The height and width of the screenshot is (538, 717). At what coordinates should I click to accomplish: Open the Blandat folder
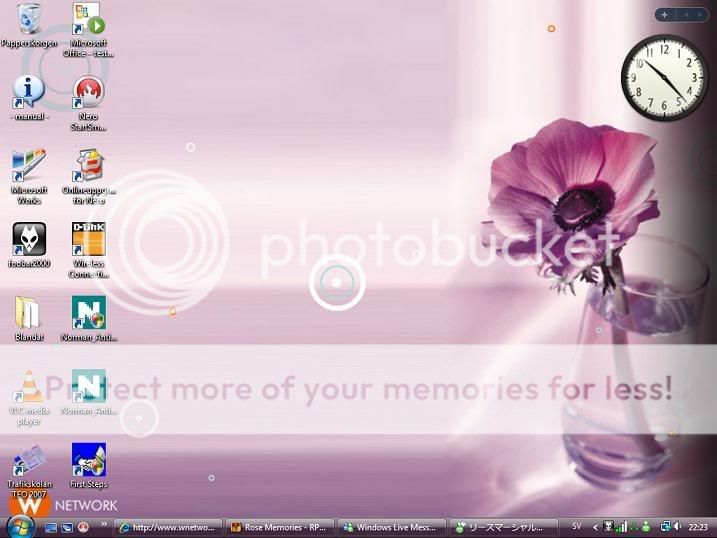click(29, 313)
